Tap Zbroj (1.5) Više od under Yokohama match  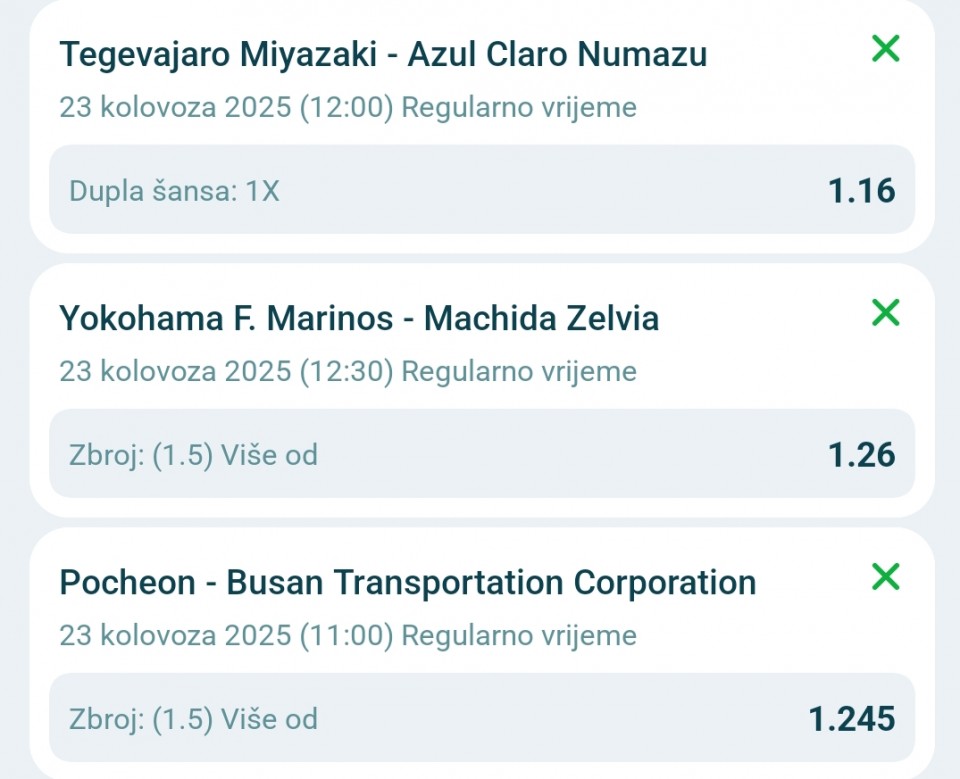(x=193, y=455)
